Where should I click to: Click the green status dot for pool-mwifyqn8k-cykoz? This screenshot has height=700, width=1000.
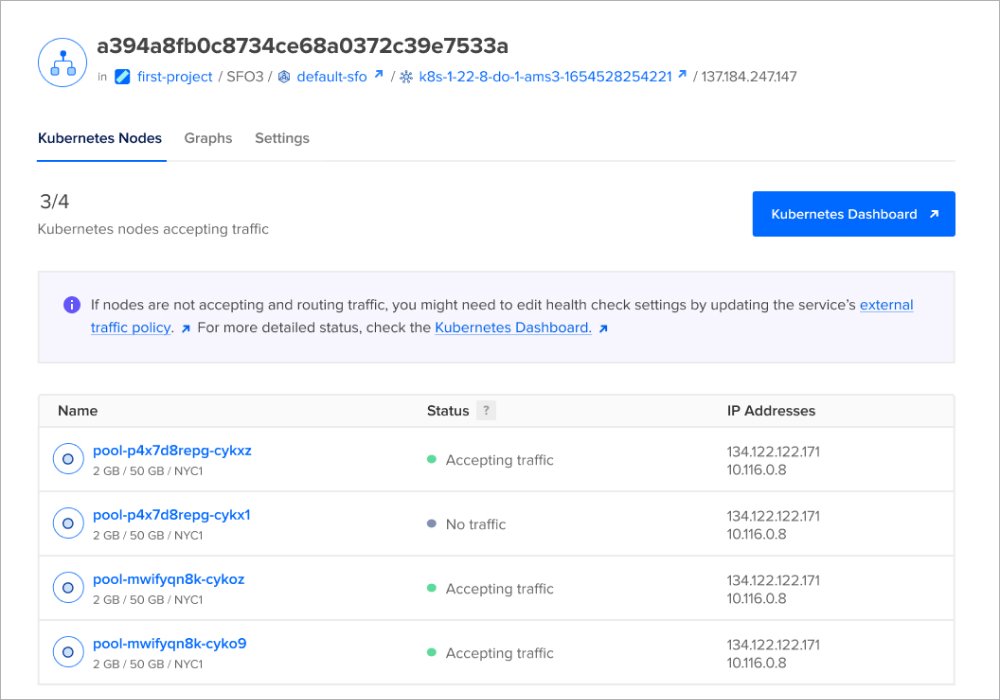coord(432,588)
